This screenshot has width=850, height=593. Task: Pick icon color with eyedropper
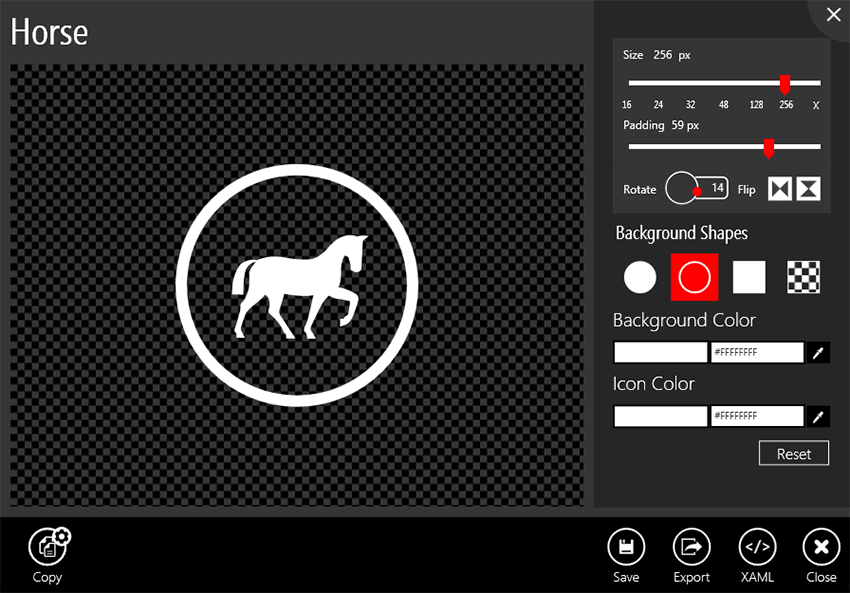(x=819, y=416)
